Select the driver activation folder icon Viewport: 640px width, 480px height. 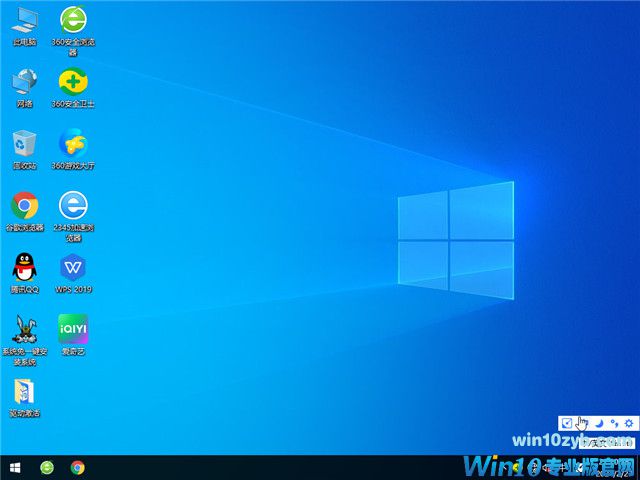24,398
